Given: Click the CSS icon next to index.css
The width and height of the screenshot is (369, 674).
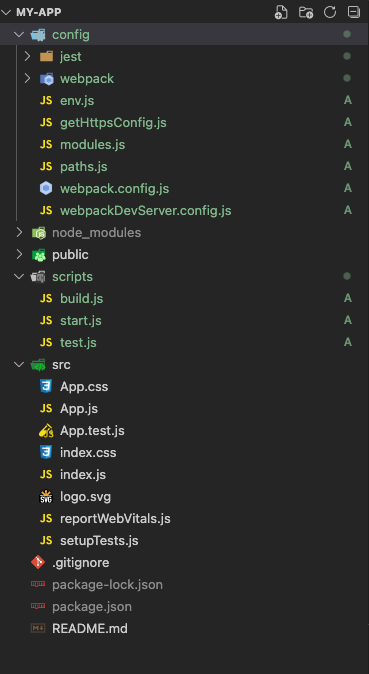Looking at the screenshot, I should (x=46, y=453).
